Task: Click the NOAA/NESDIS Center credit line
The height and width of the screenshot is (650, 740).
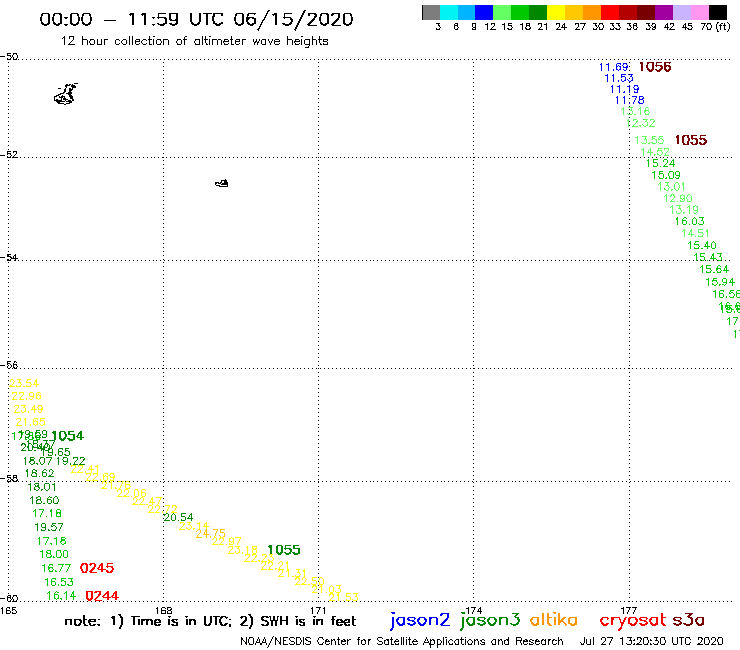Action: 402,642
